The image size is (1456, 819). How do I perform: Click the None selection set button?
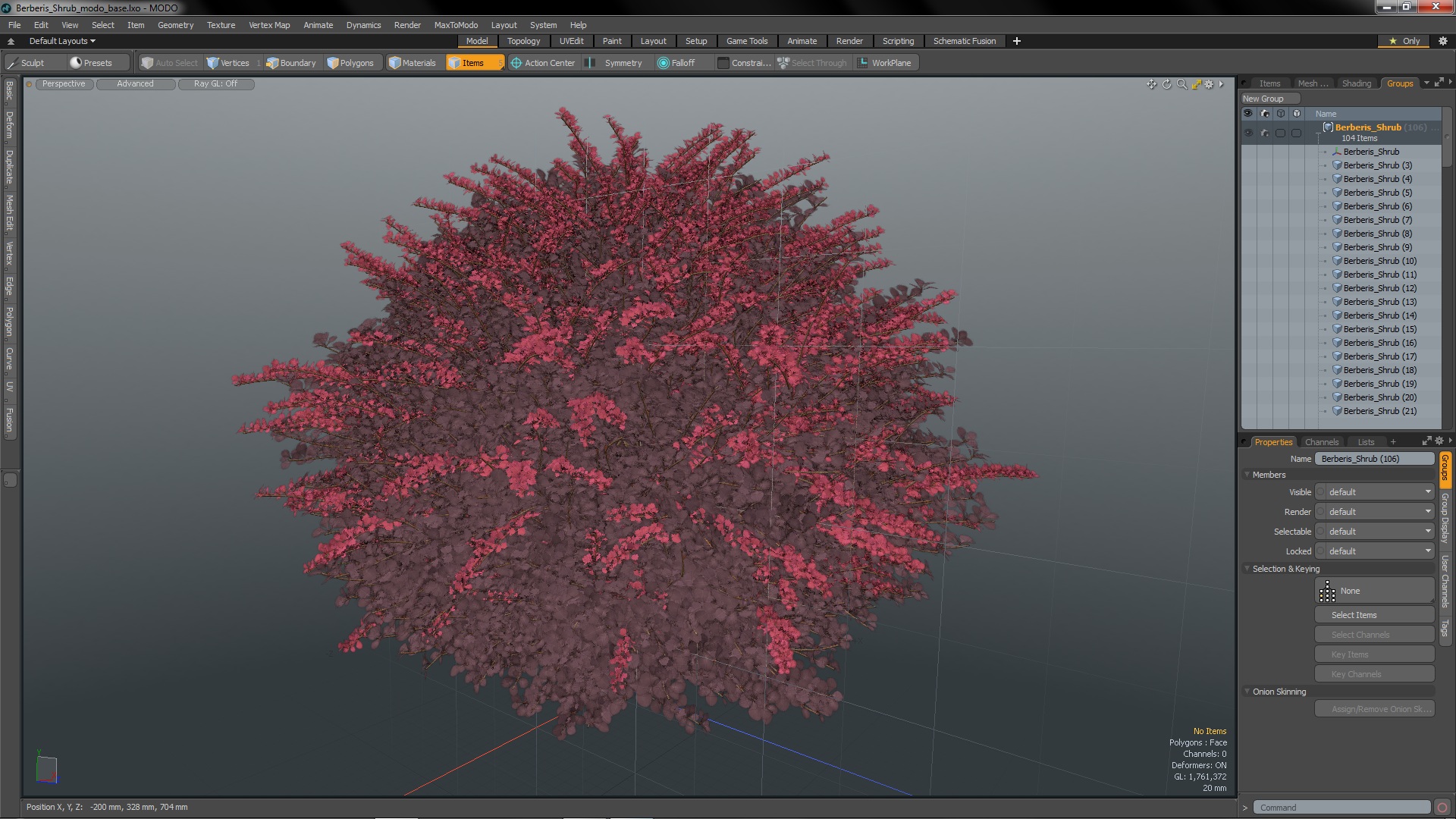point(1374,591)
